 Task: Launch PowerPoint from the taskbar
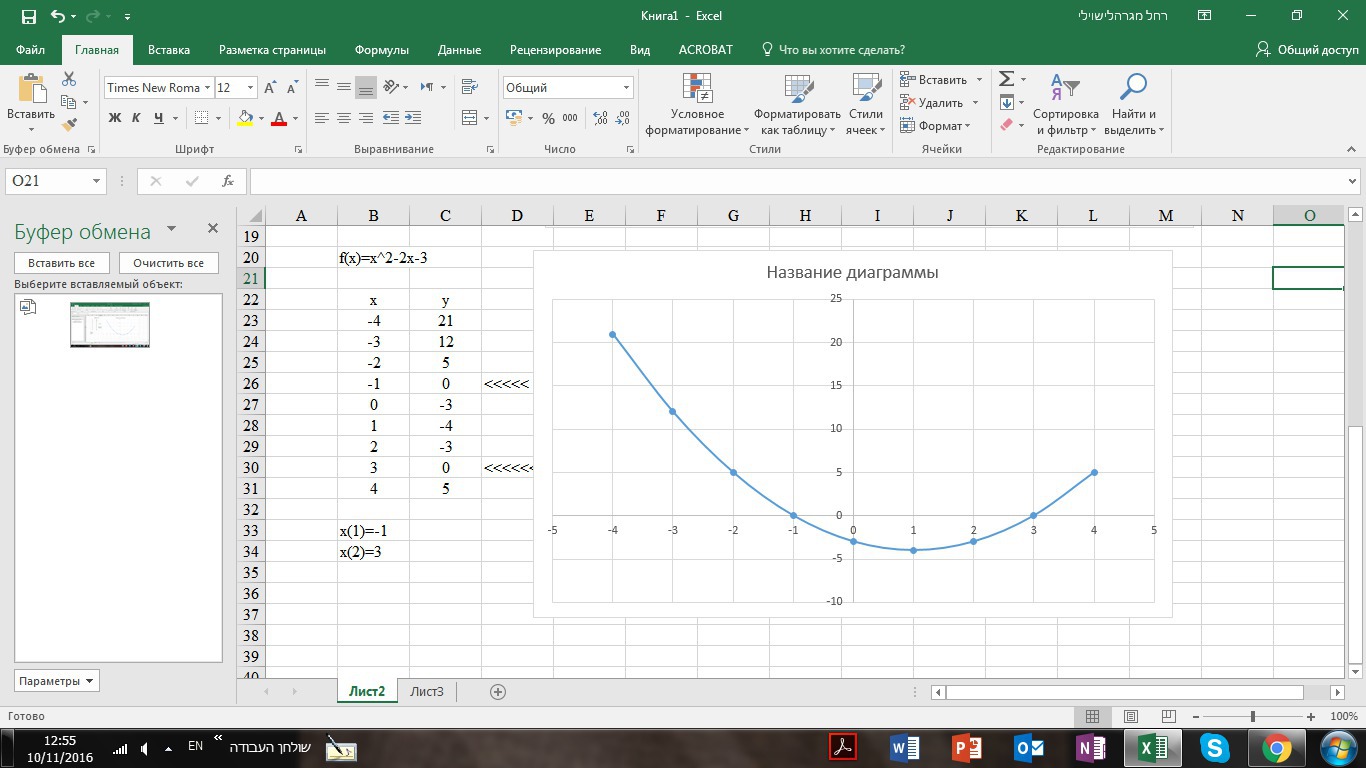966,747
